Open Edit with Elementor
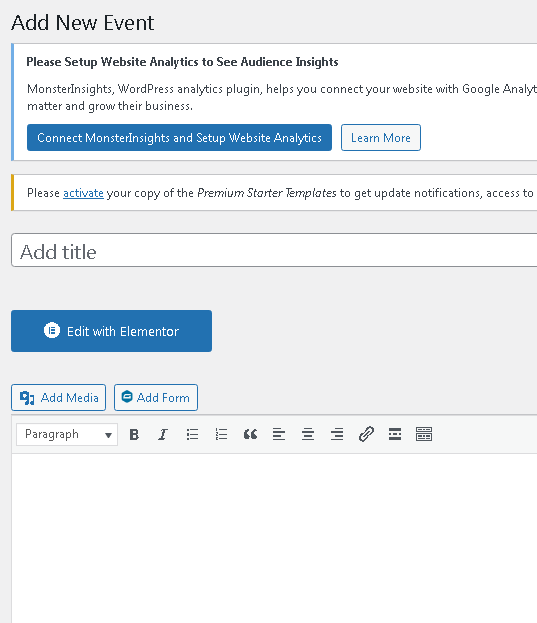 tap(112, 331)
